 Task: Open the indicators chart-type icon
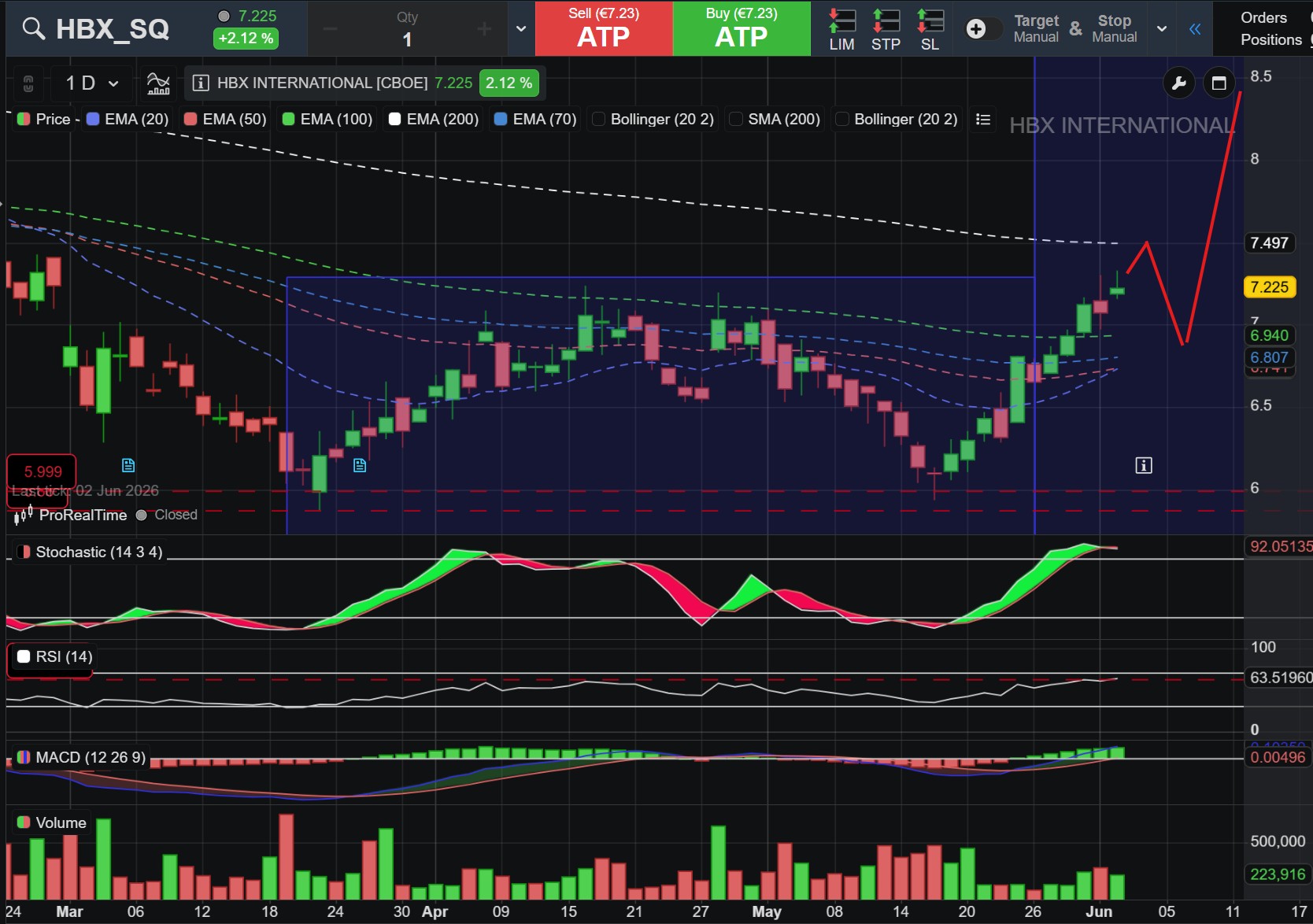click(158, 83)
